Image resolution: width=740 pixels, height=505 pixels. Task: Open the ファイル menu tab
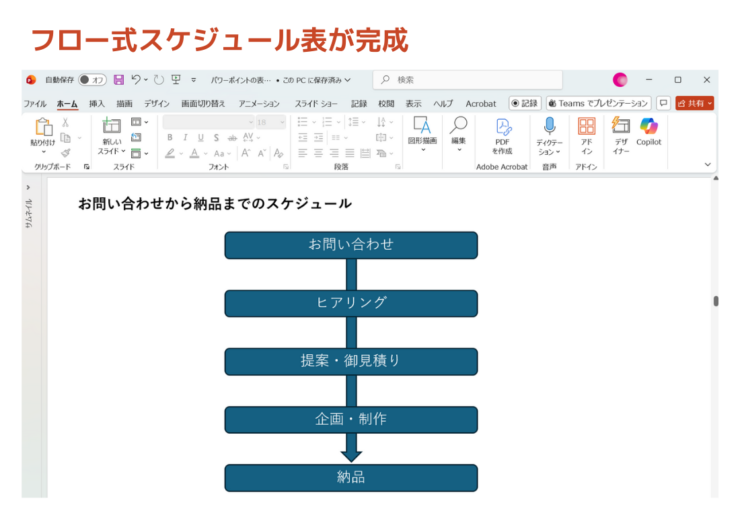point(35,103)
